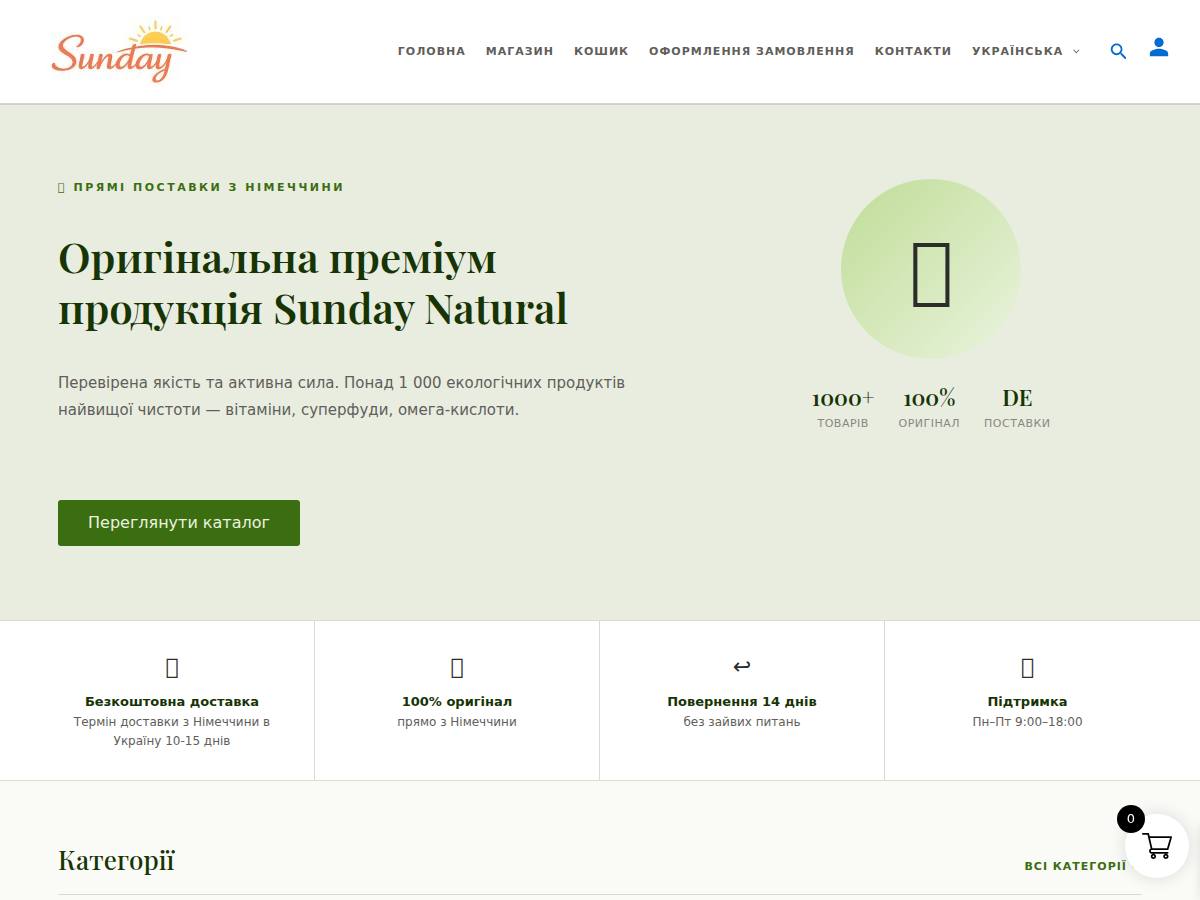The width and height of the screenshot is (1200, 900).
Task: Click the hero heading Оригінальна преміум продукція
Action: coord(313,284)
